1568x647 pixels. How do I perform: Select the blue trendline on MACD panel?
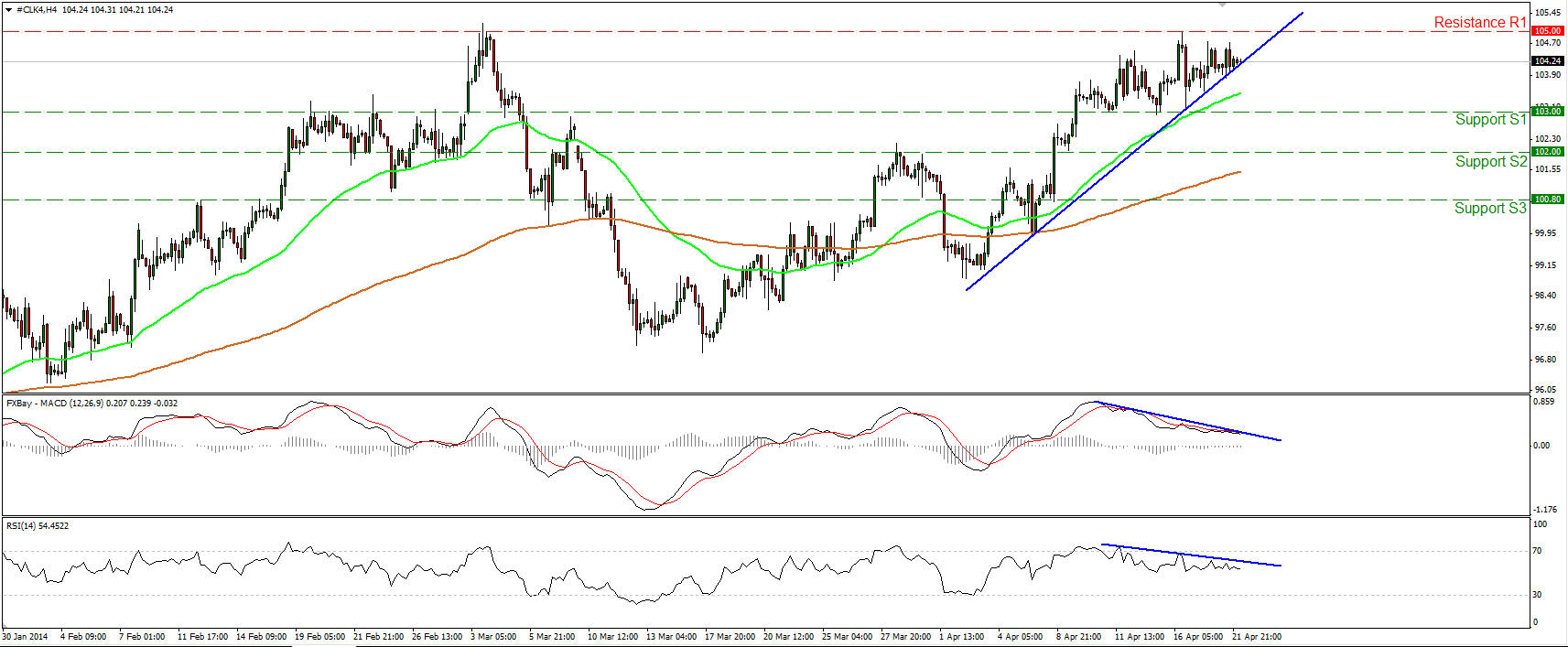(x=1190, y=422)
